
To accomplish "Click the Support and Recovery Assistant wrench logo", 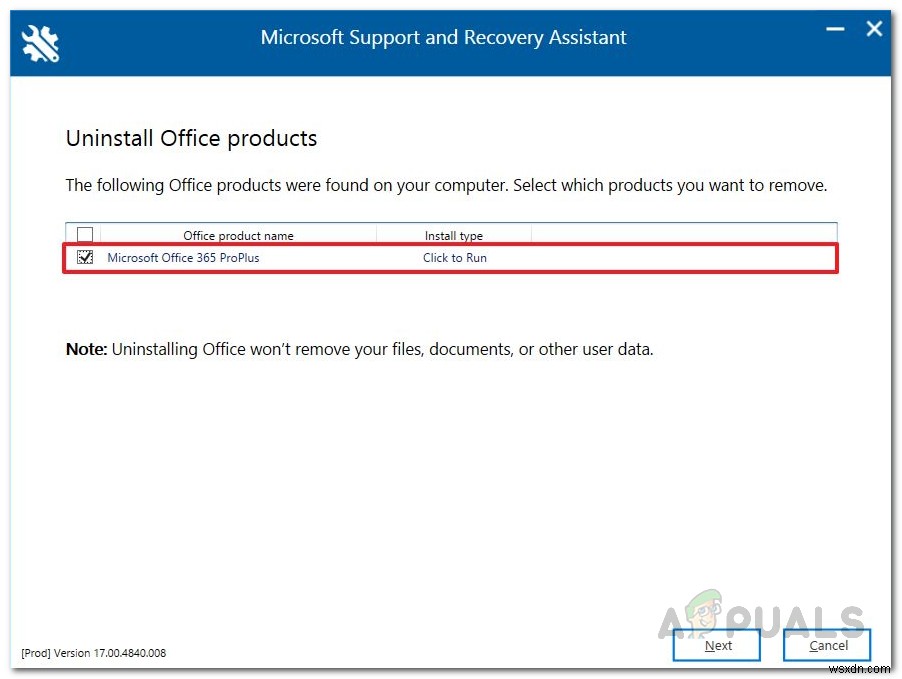I will [40, 43].
